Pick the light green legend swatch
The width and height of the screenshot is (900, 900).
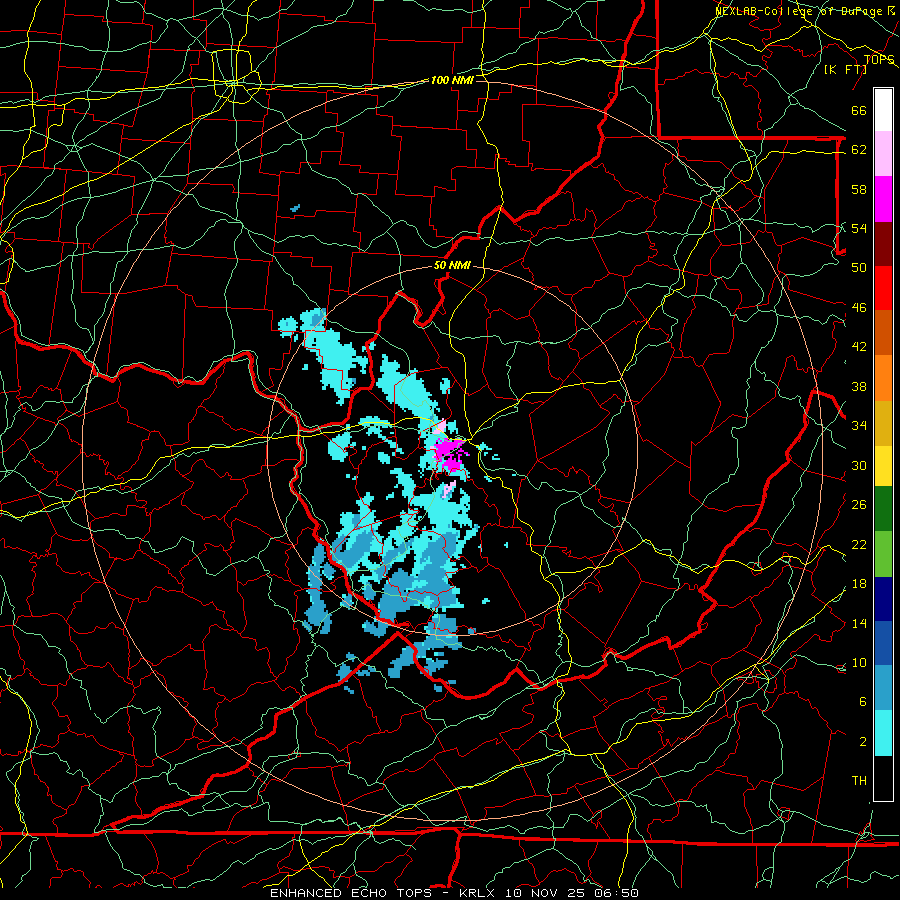point(883,554)
